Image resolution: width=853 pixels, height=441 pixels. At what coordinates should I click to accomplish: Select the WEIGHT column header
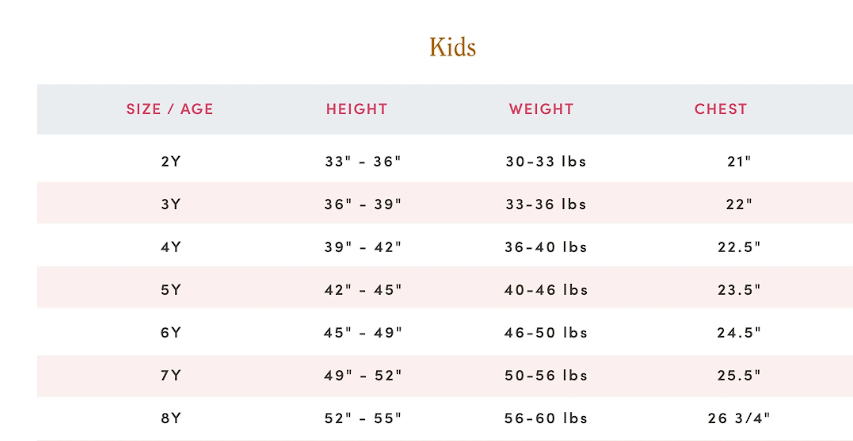tap(541, 109)
